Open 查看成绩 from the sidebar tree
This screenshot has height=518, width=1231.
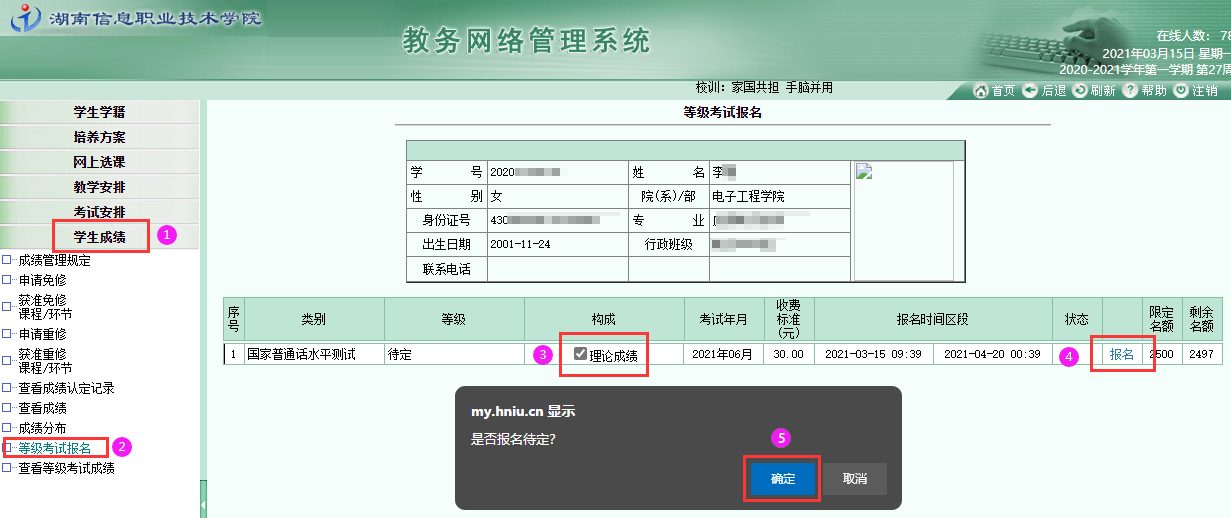coord(42,408)
